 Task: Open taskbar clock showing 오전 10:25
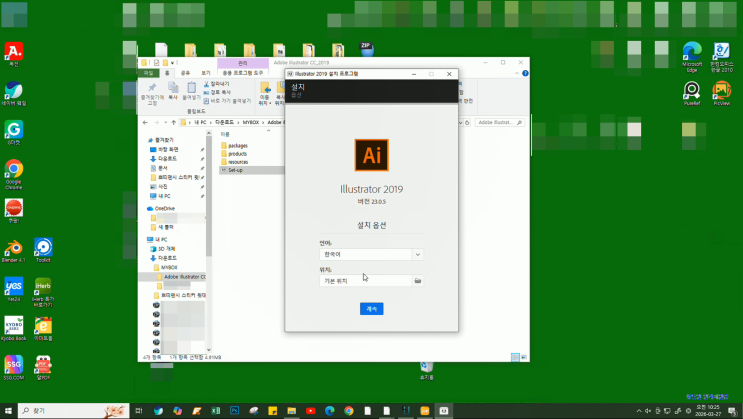[x=708, y=410]
